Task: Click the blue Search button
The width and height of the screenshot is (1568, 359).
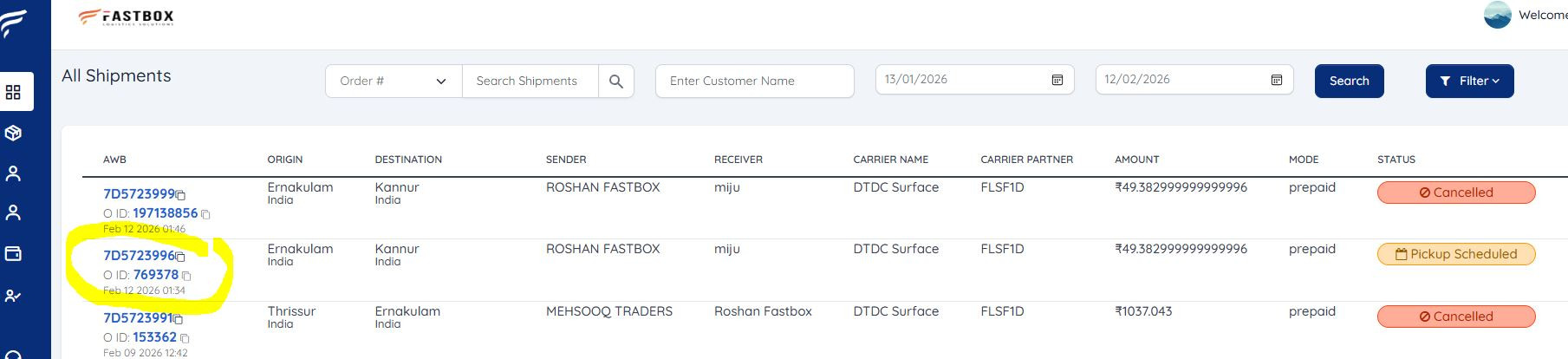Action: click(1349, 81)
